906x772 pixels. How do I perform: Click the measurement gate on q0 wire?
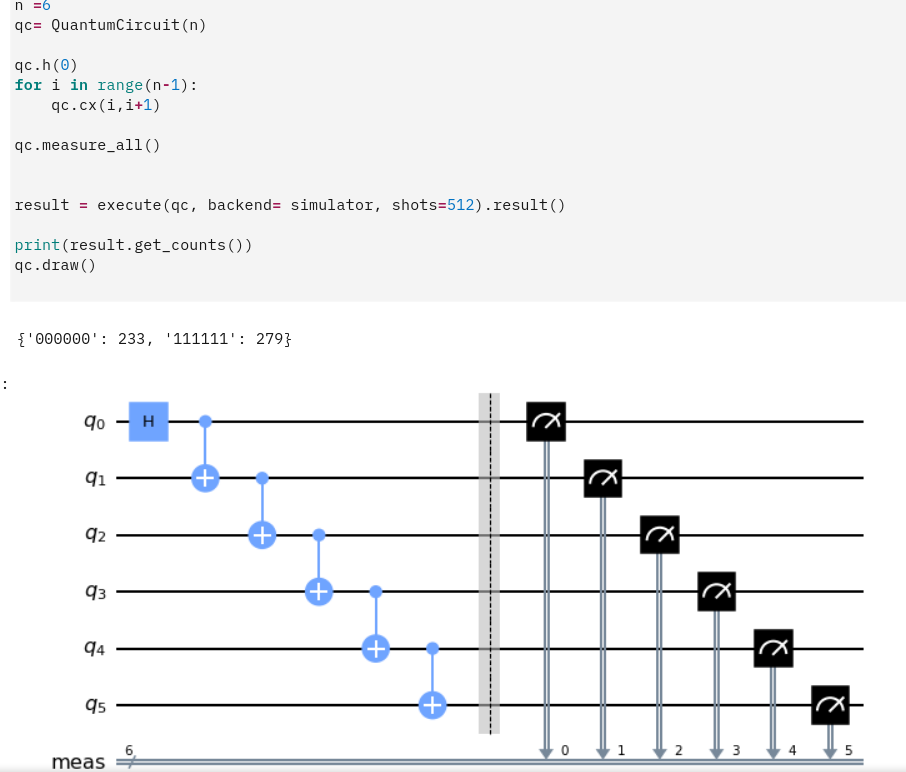click(545, 421)
